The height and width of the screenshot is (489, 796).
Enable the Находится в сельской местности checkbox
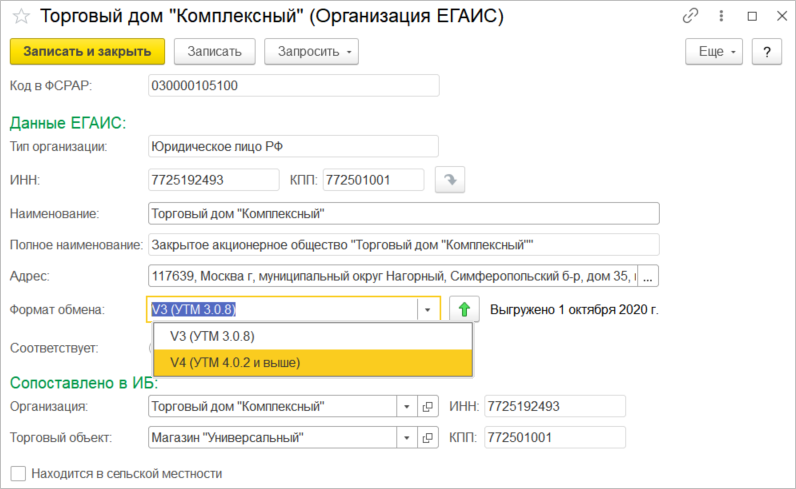click(x=17, y=473)
